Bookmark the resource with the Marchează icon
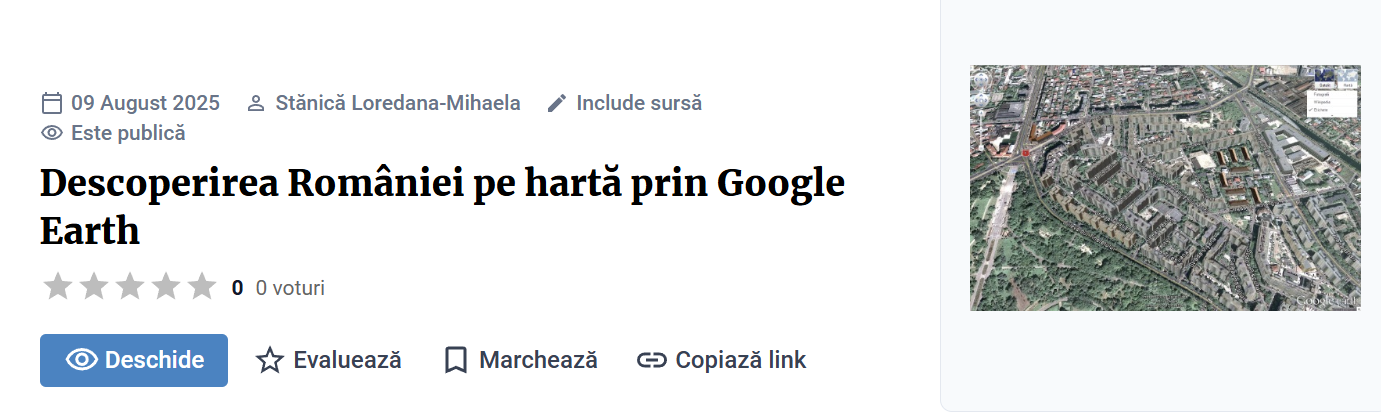The image size is (1381, 420). pos(456,360)
